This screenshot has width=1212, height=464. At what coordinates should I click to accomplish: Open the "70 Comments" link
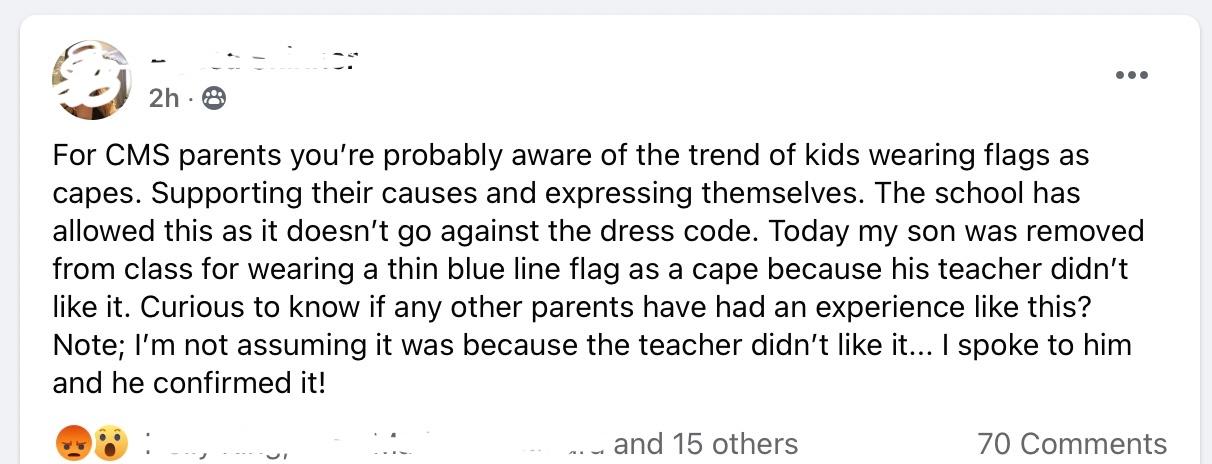point(1072,443)
